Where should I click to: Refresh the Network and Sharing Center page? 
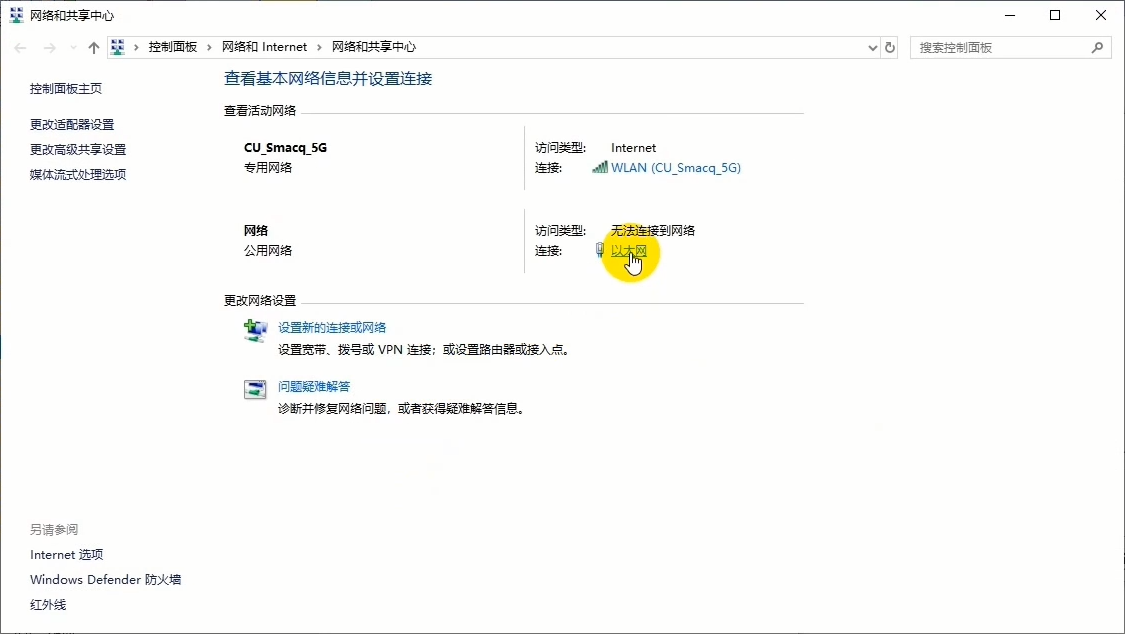tap(890, 47)
